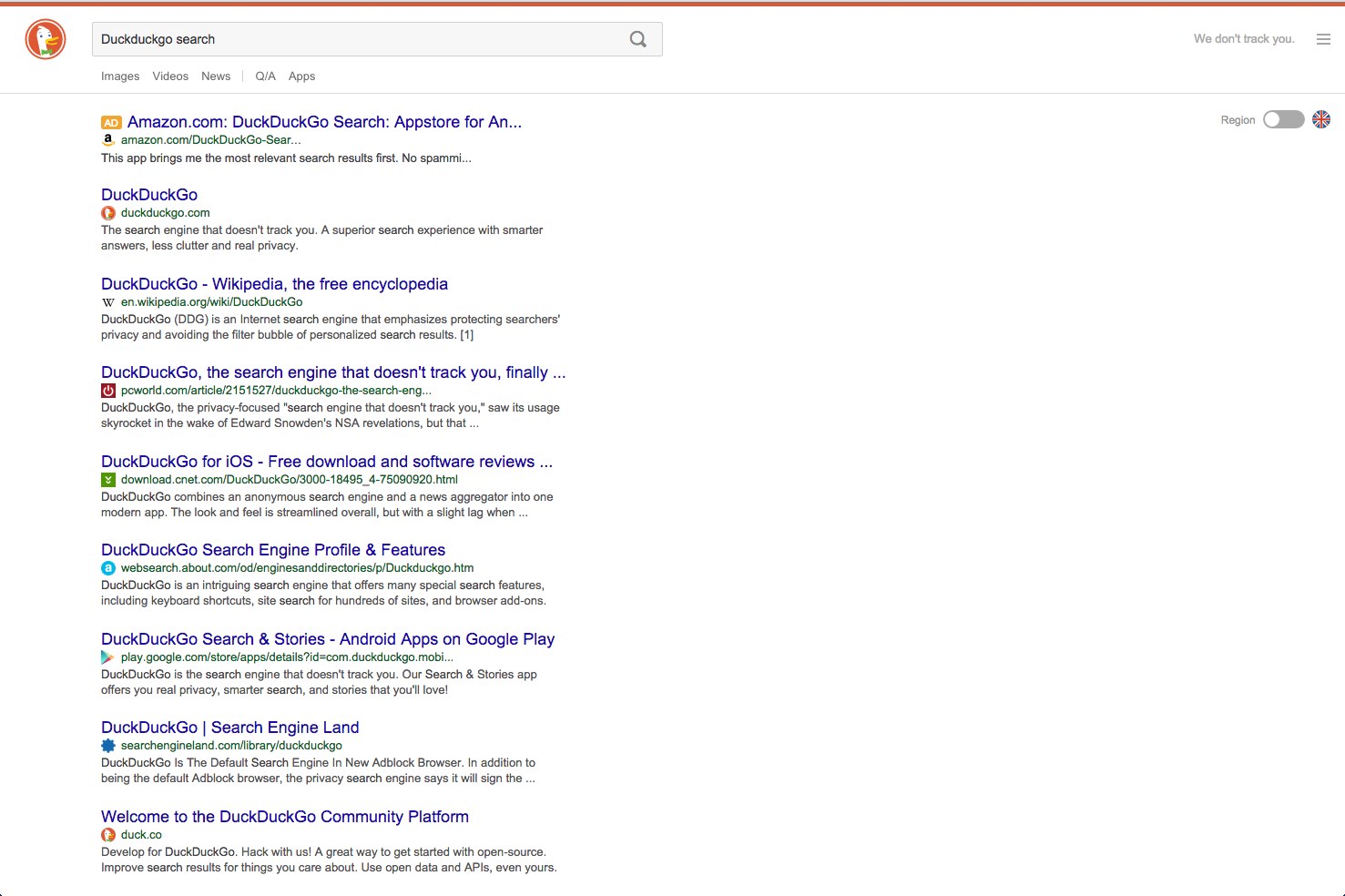Click the play.google.com store URL
The height and width of the screenshot is (896, 1345).
(x=287, y=657)
